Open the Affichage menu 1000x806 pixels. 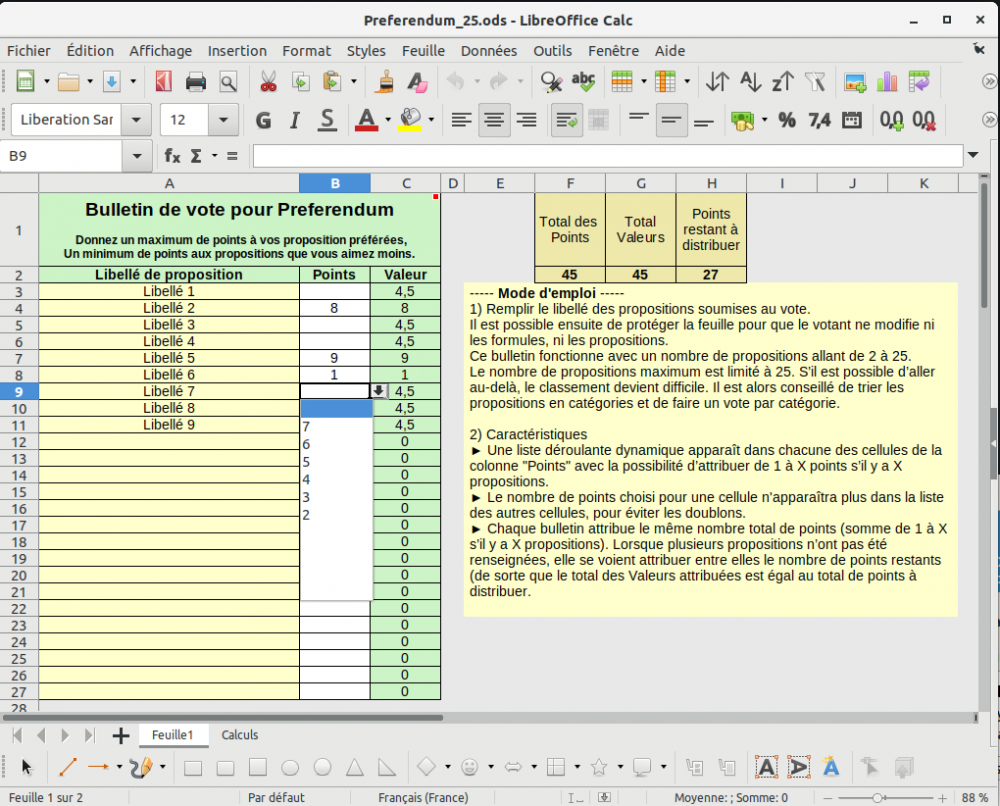pos(160,51)
